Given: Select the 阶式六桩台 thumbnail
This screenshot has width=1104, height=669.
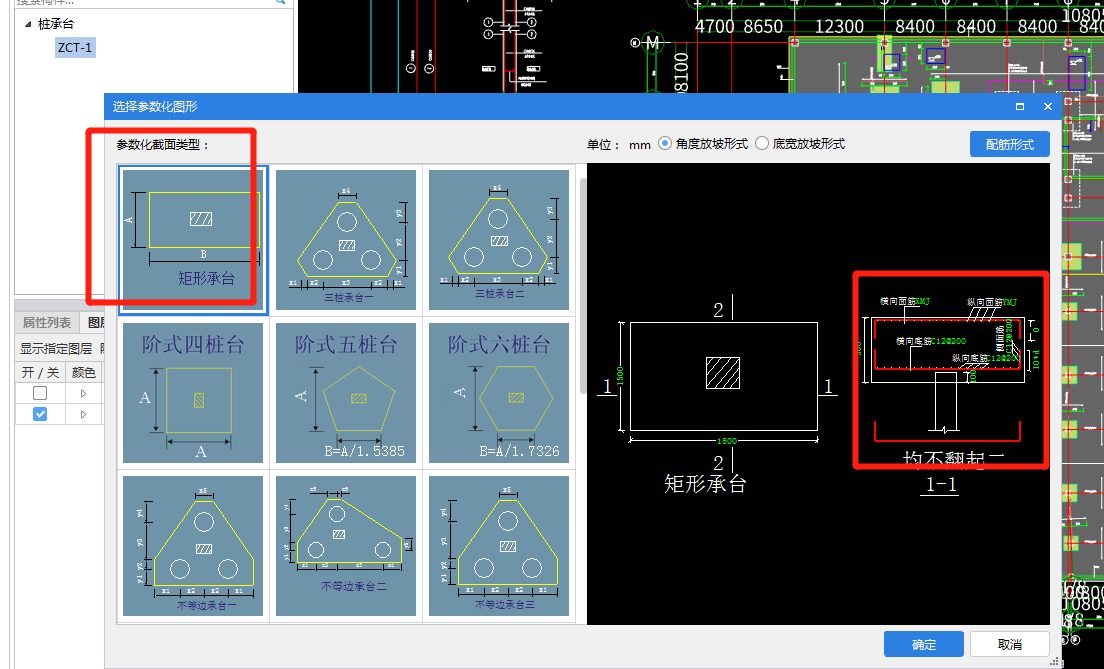Looking at the screenshot, I should point(498,393).
